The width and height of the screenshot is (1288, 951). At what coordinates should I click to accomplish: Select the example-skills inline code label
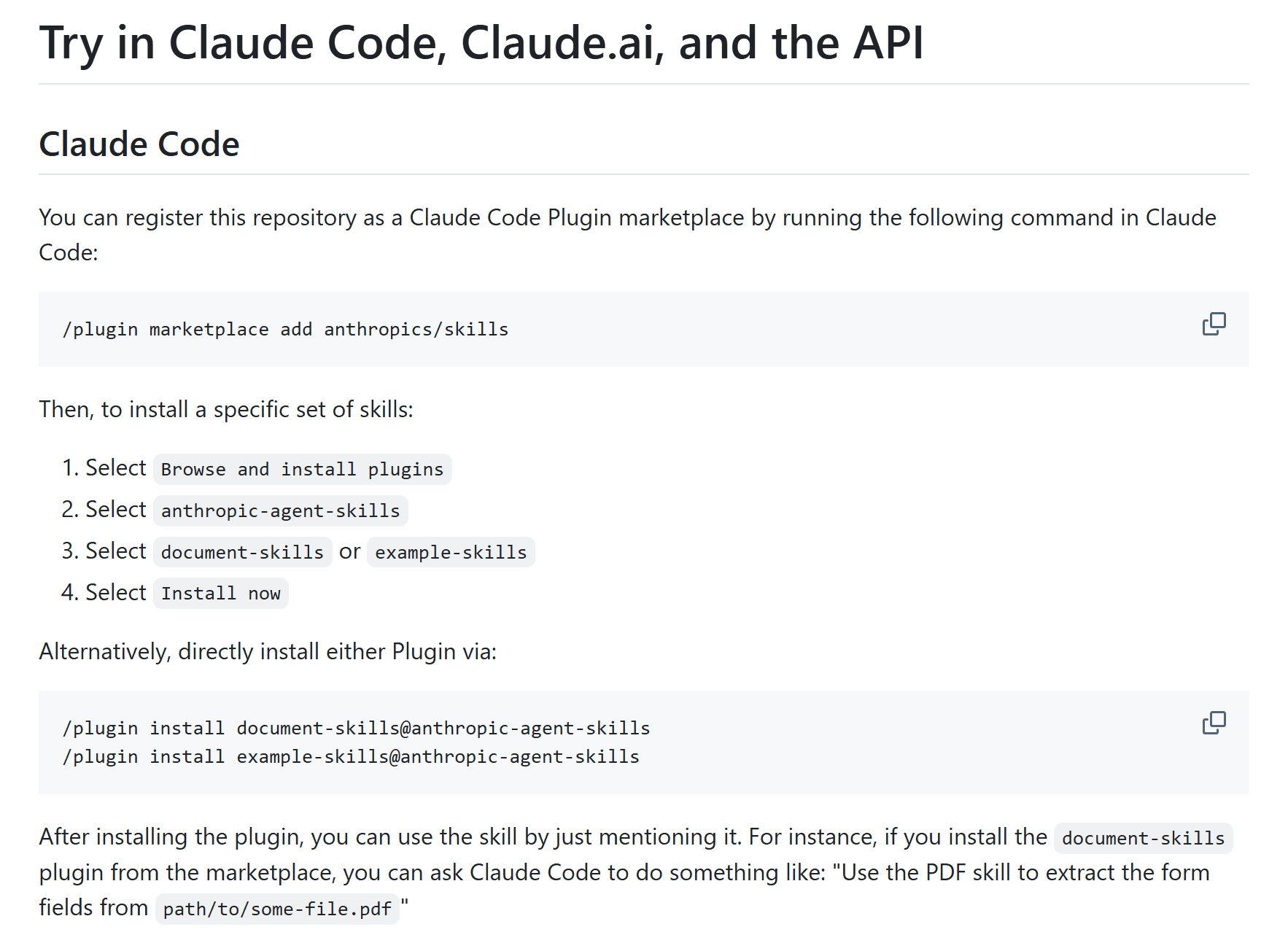coord(451,552)
